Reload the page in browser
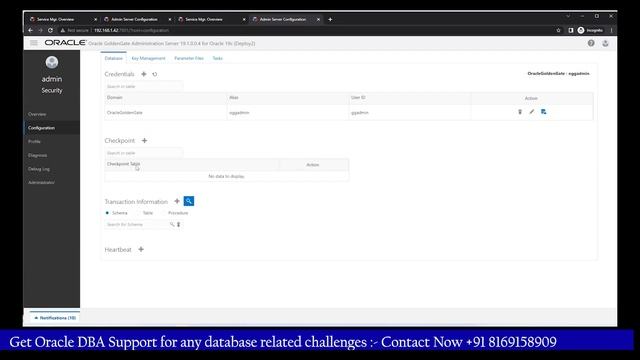 50,30
